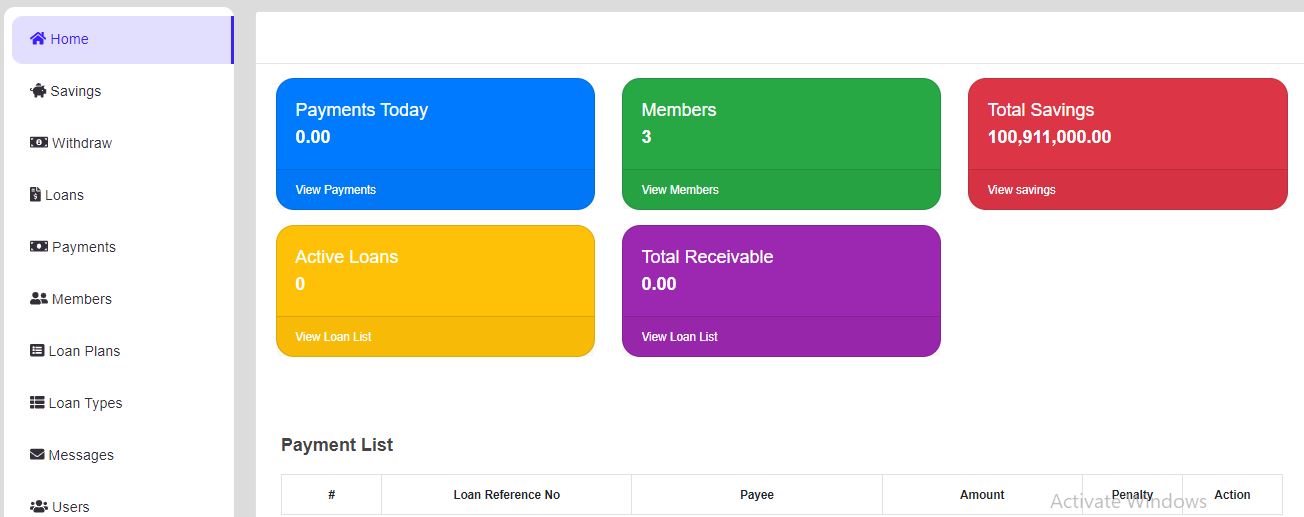Click the Home house icon in sidebar
Viewport: 1304px width, 517px height.
point(38,39)
